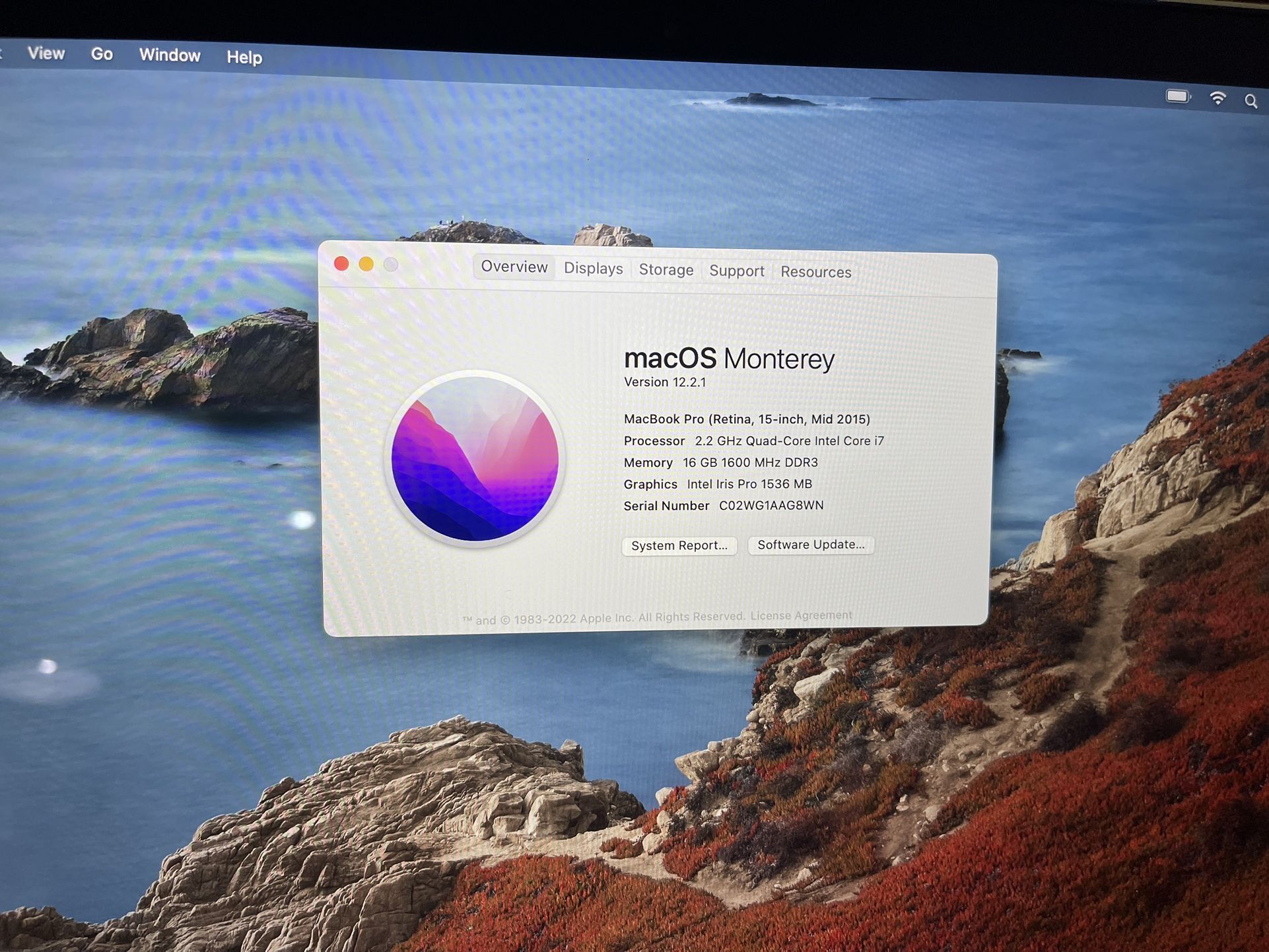
Task: Switch to the Displays tab
Action: click(593, 269)
